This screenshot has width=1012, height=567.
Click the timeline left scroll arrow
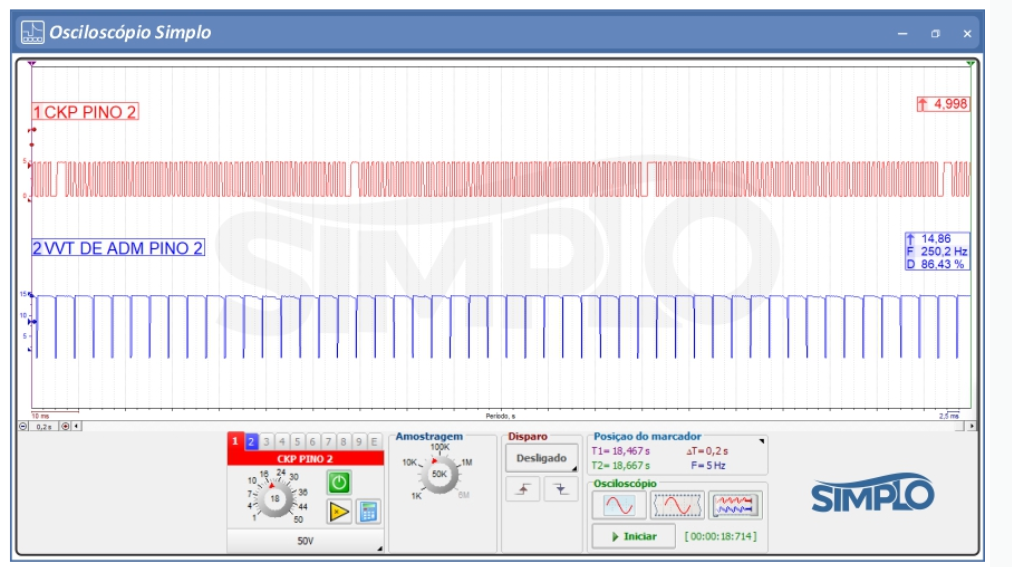[76, 426]
